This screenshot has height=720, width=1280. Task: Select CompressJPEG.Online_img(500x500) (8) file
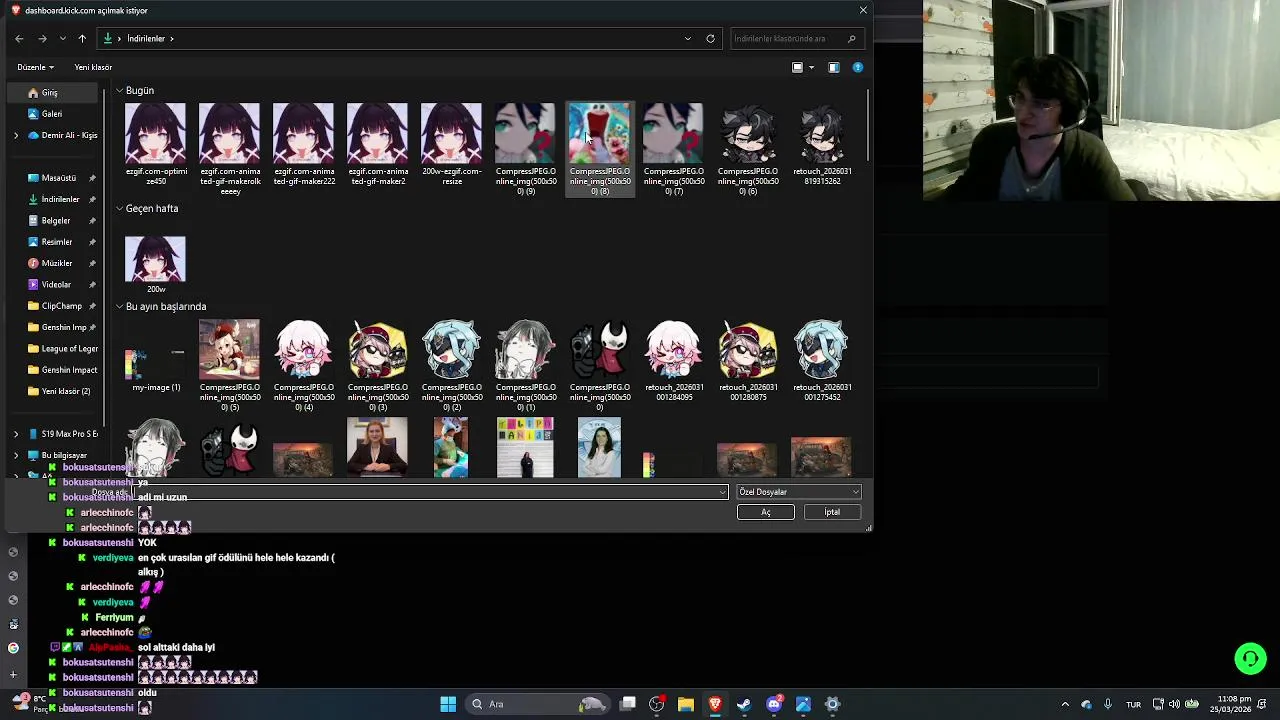tap(599, 148)
